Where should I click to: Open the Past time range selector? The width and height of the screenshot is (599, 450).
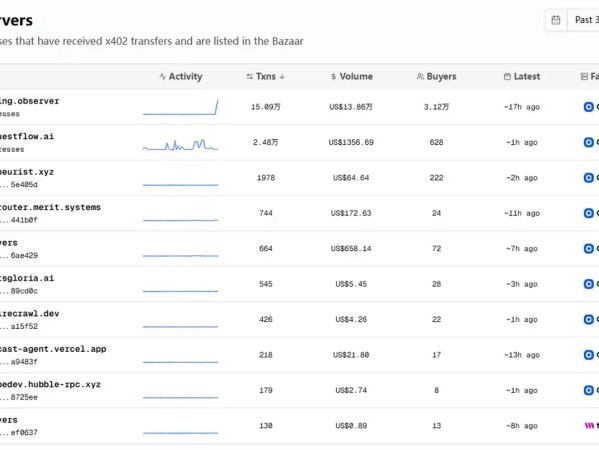[583, 20]
